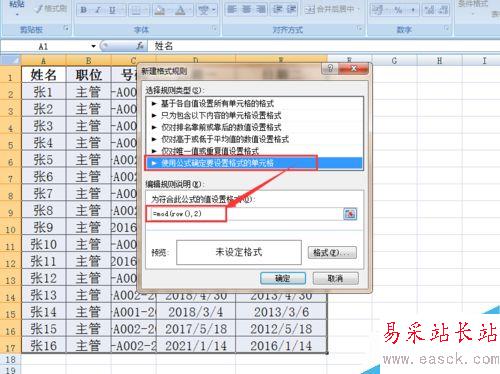This screenshot has width=500, height=374.
Task: Click cell 2017/5/18
Action: pyautogui.click(x=196, y=329)
